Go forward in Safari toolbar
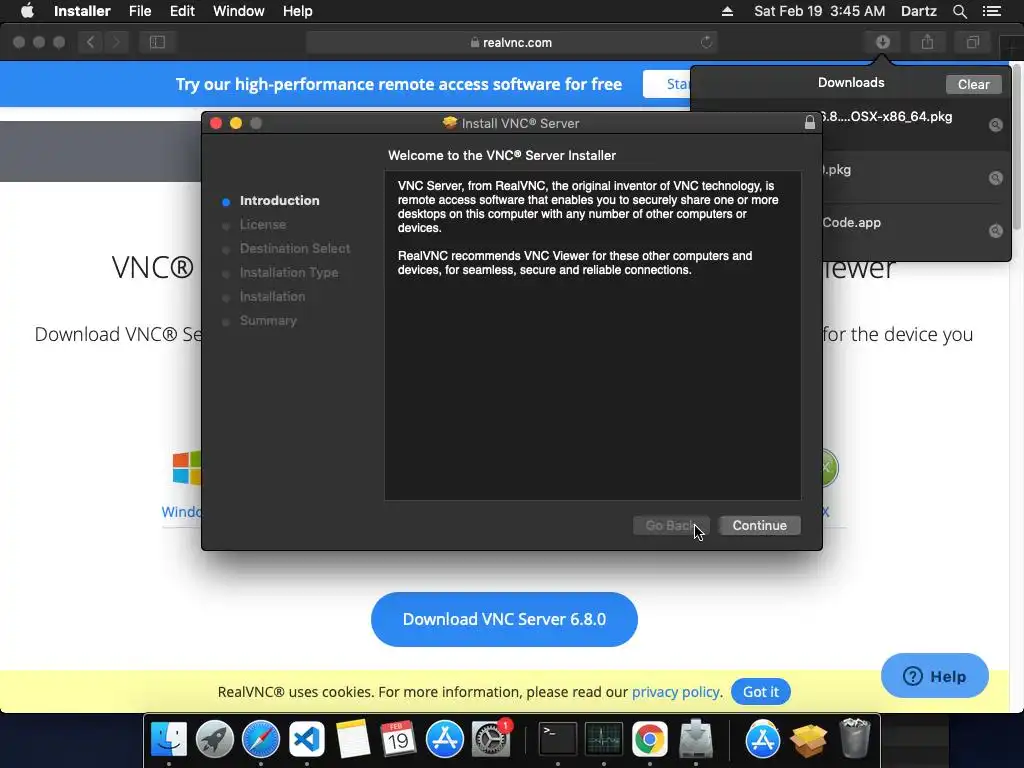Screen dimensions: 1024x768 (116, 42)
